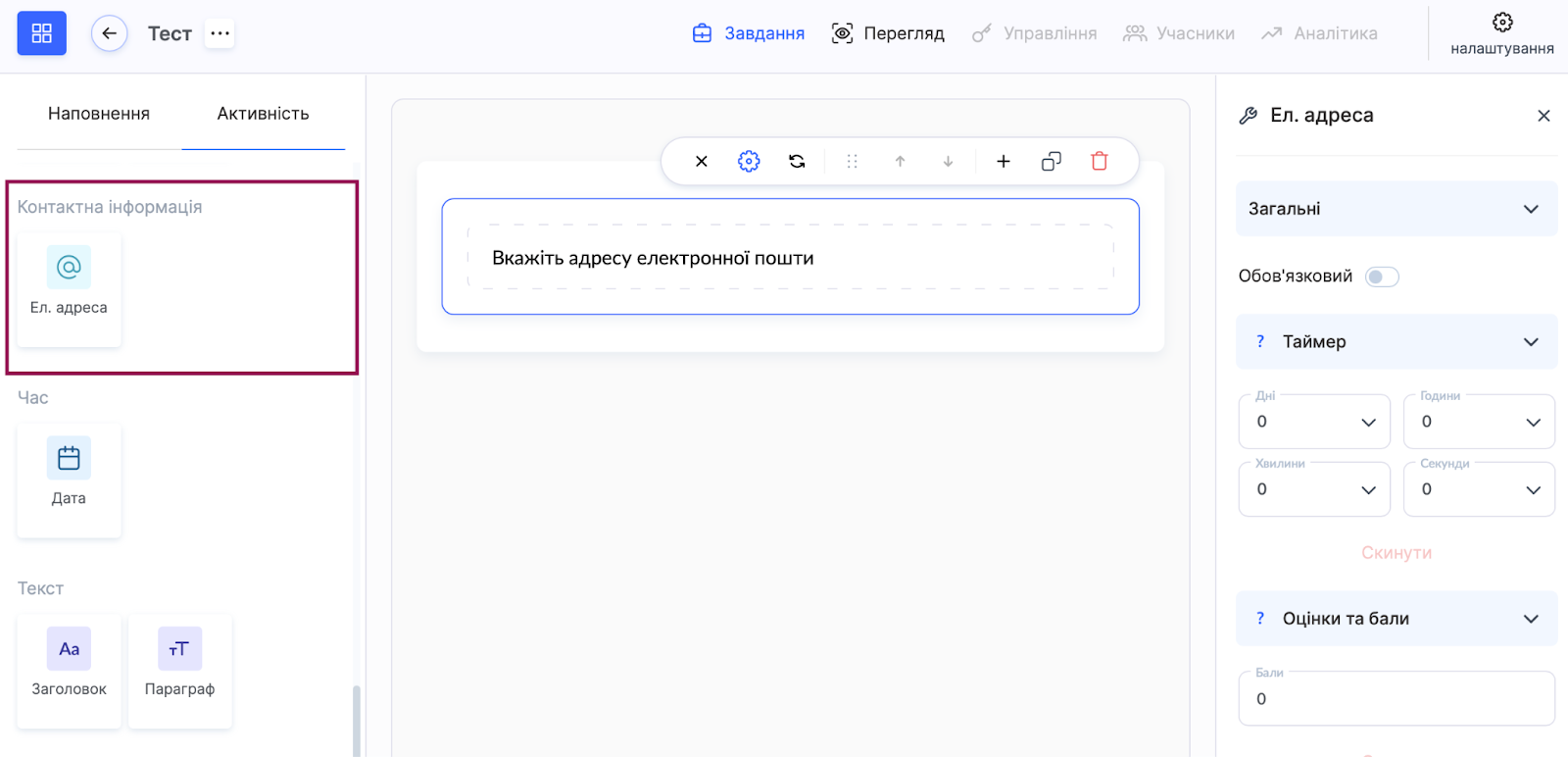
Task: Switch to the Наповнення tab
Action: click(x=99, y=114)
